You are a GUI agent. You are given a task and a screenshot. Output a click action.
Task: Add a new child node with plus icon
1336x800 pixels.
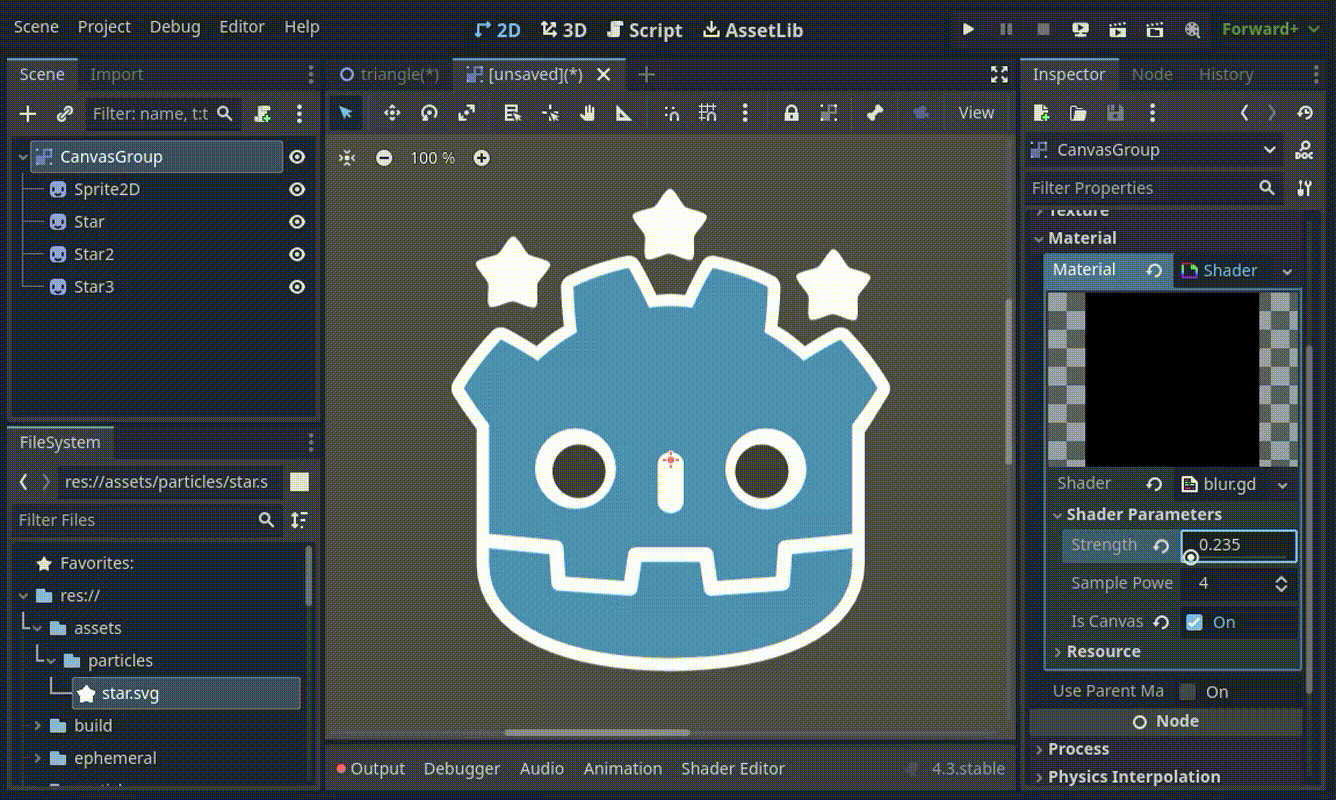28,114
